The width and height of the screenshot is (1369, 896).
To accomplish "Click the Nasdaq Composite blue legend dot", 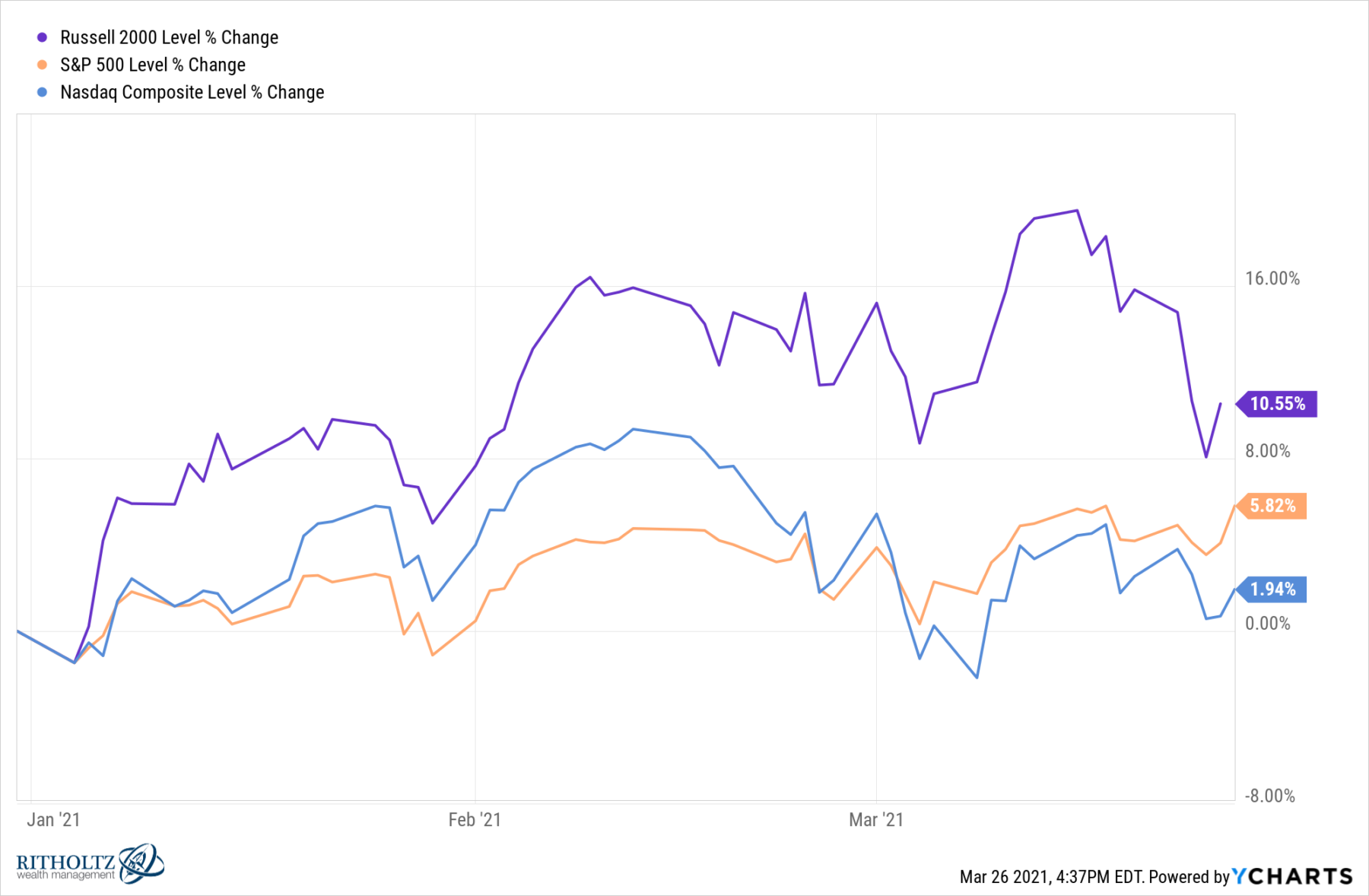I will 43,92.
